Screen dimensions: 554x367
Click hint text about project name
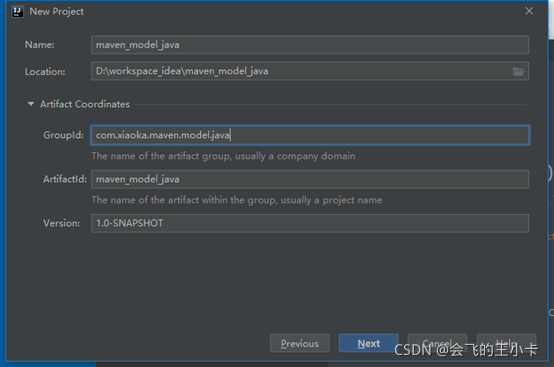237,200
